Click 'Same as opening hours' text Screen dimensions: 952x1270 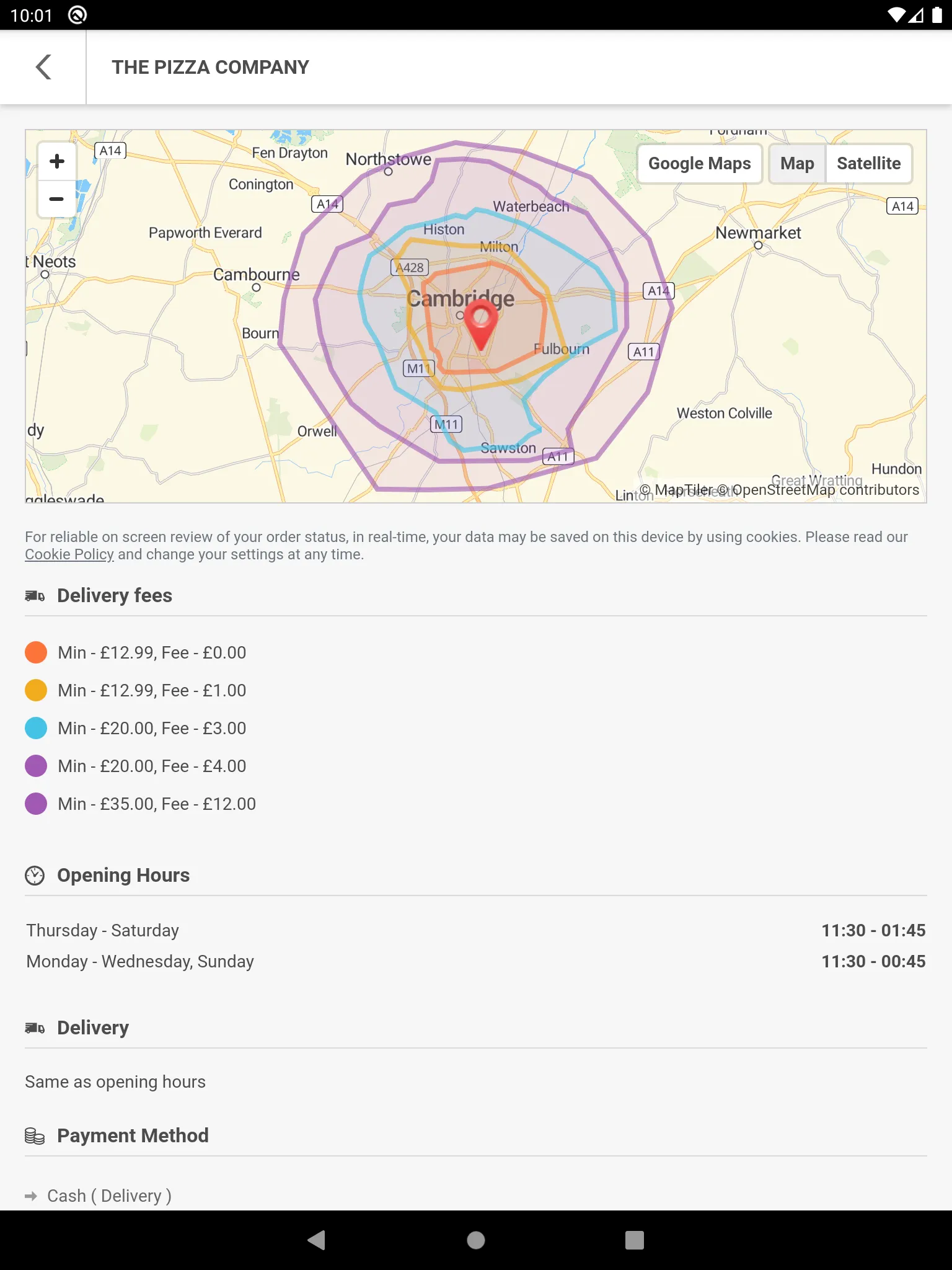point(115,1081)
